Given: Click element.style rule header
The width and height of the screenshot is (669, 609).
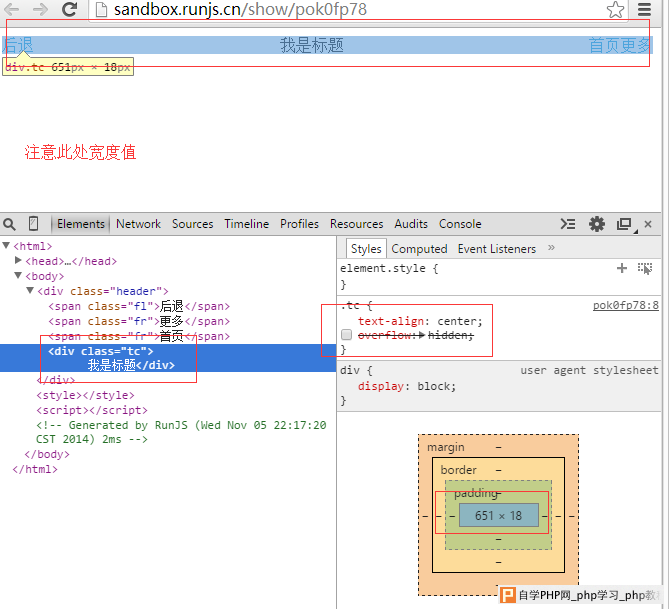Looking at the screenshot, I should [x=389, y=268].
